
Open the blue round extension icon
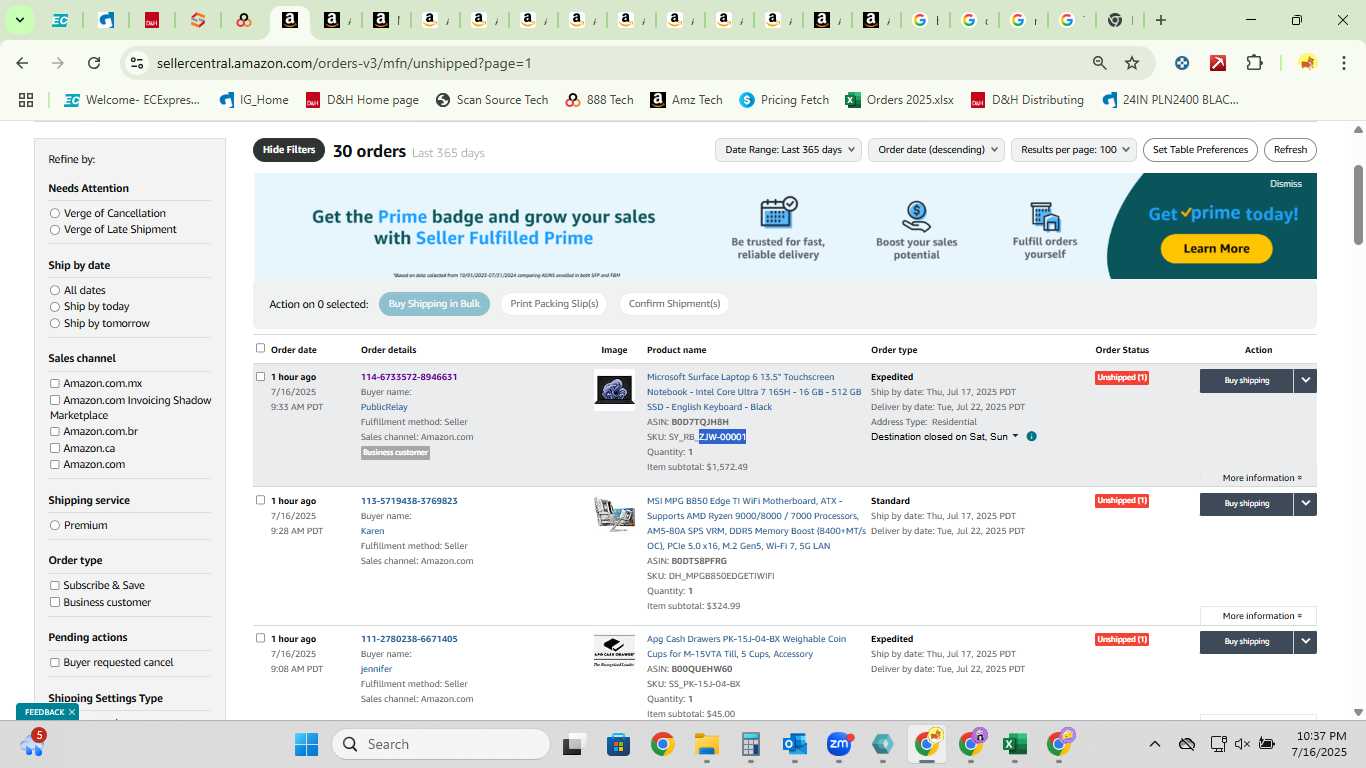[1182, 63]
